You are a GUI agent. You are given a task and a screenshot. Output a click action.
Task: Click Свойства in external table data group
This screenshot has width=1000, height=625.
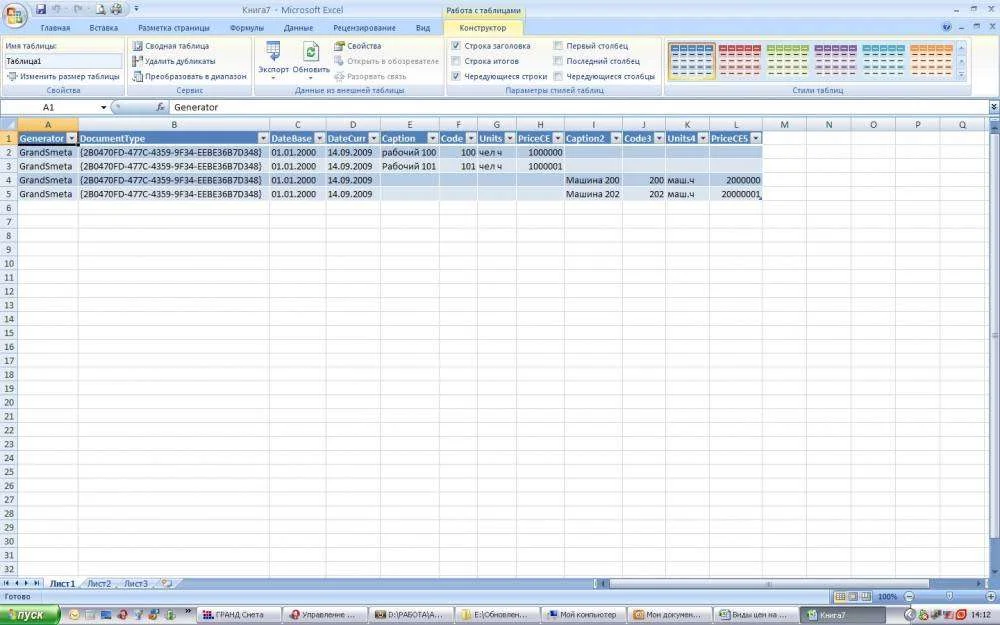point(358,46)
